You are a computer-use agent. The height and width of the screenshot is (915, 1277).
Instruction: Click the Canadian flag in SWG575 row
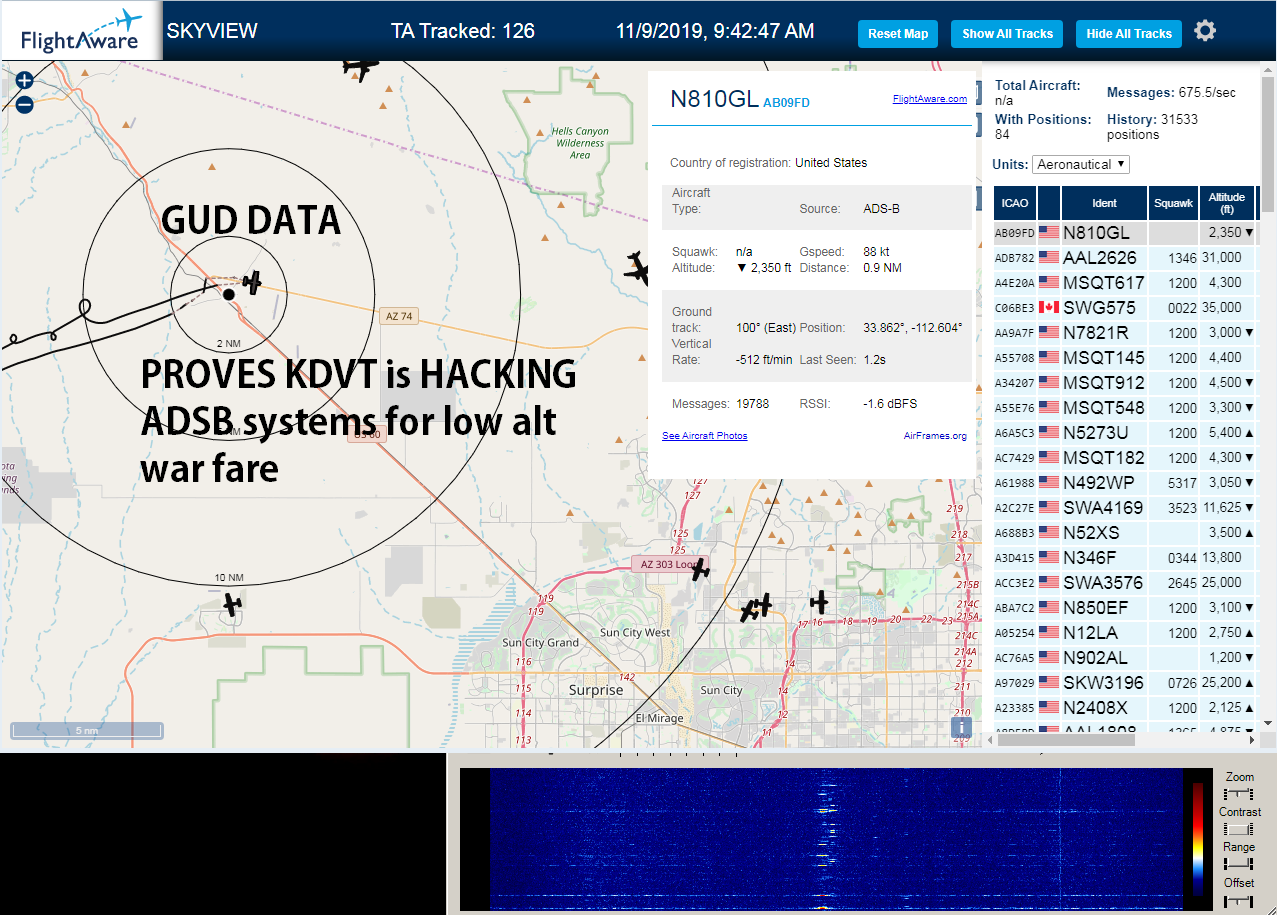(x=1049, y=308)
